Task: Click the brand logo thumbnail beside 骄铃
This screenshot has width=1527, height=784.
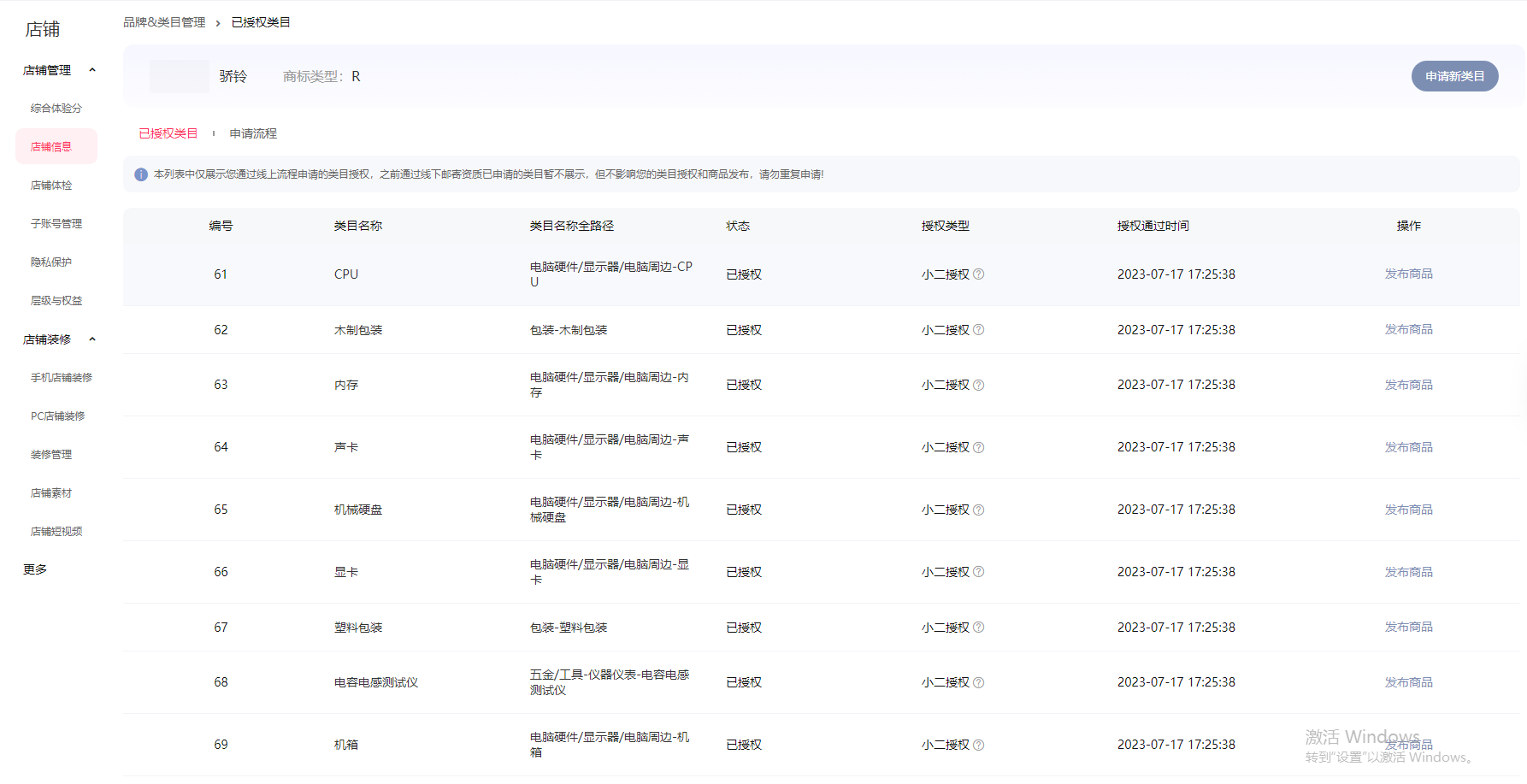Action: pyautogui.click(x=179, y=77)
